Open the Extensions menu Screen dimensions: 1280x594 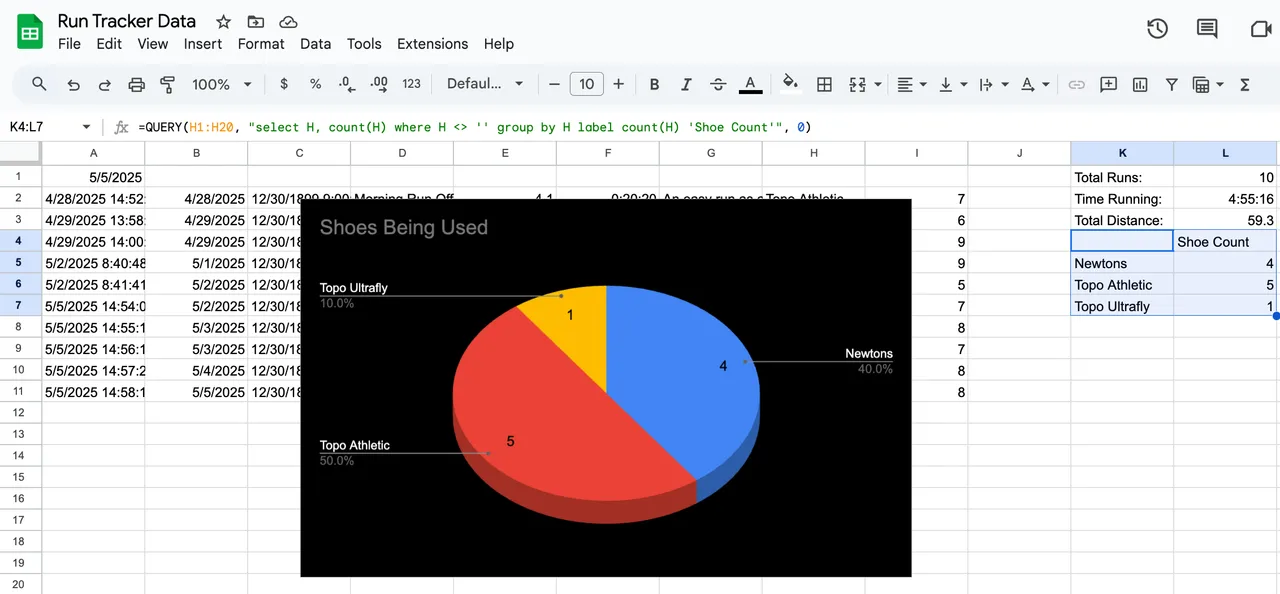432,44
